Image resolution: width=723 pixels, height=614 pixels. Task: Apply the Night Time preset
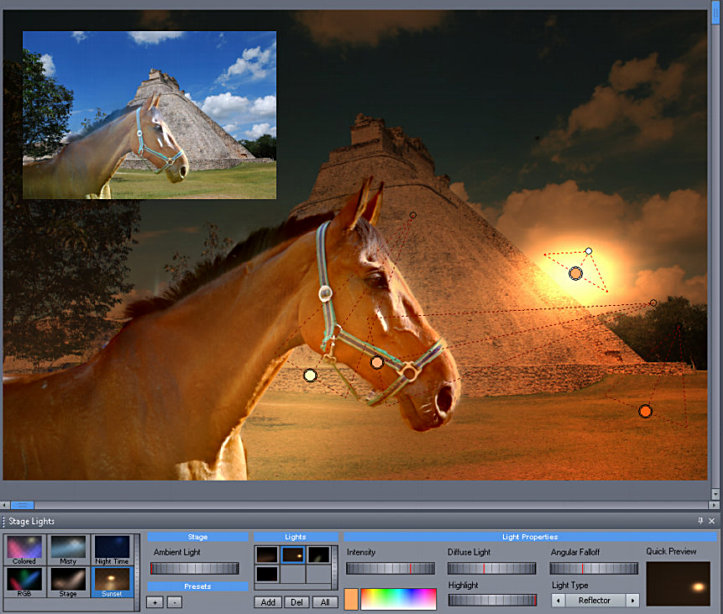click(x=113, y=549)
